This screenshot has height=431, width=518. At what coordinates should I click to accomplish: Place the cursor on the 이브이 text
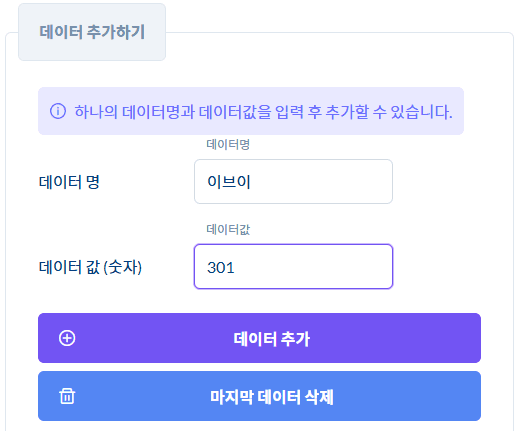pyautogui.click(x=229, y=182)
